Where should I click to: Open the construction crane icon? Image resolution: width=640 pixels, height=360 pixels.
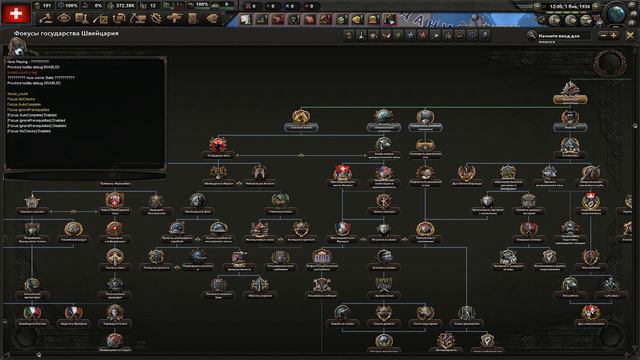(x=138, y=18)
